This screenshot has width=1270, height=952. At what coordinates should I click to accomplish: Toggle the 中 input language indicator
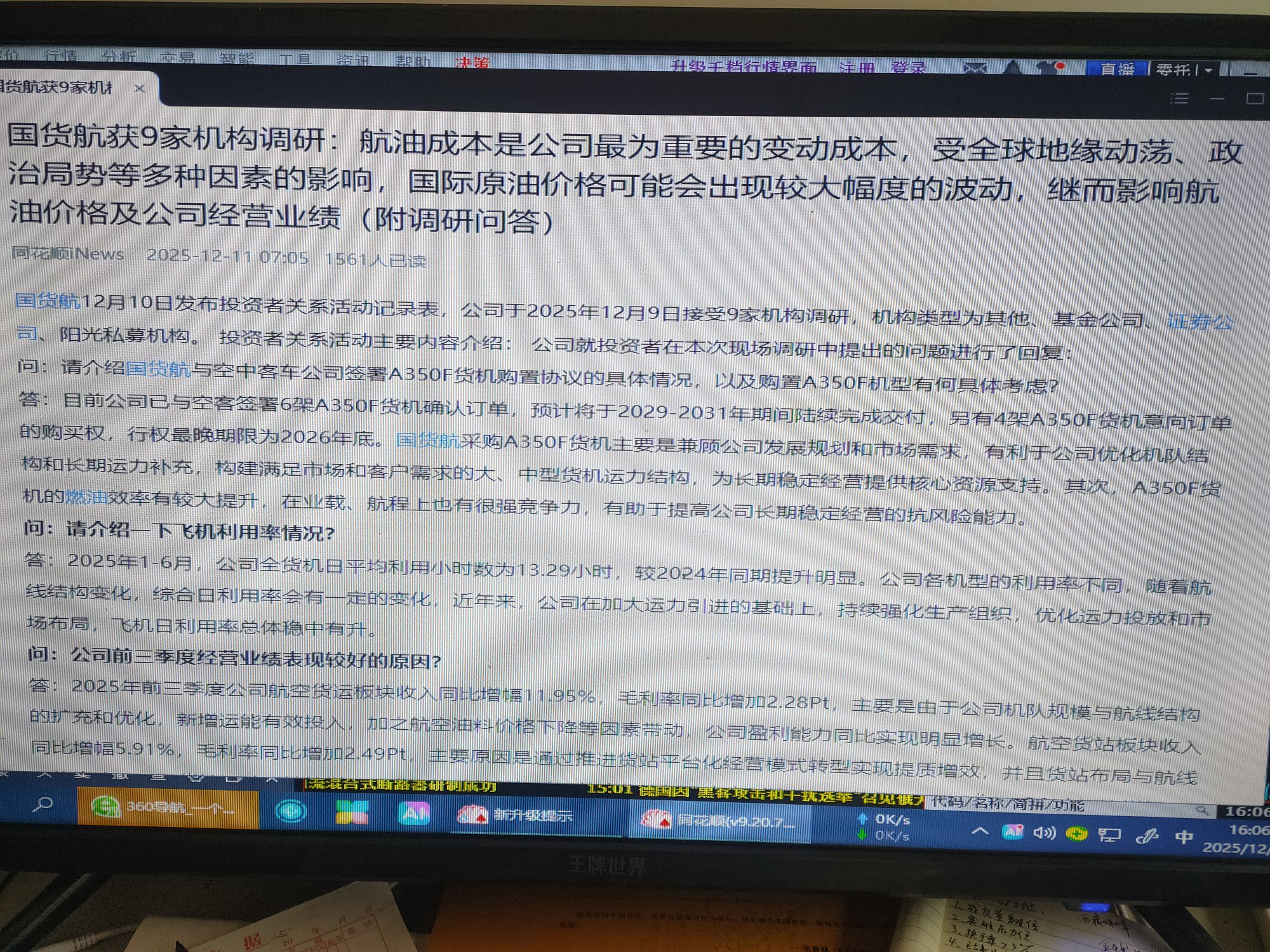pyautogui.click(x=1184, y=836)
